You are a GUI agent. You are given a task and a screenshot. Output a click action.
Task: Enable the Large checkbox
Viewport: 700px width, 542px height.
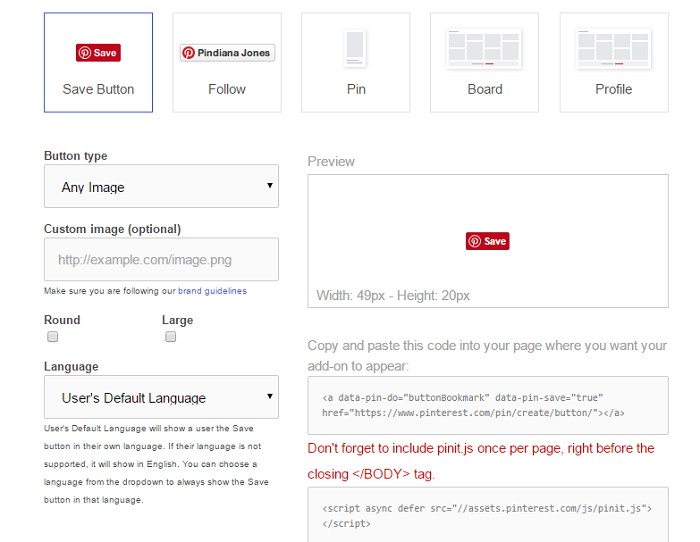(171, 337)
